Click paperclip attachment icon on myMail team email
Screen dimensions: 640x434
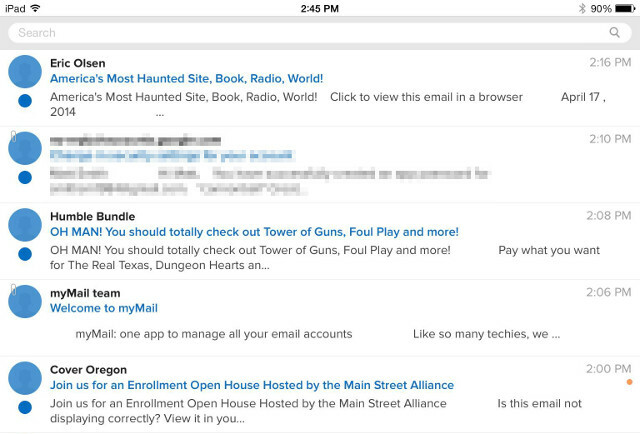click(13, 290)
